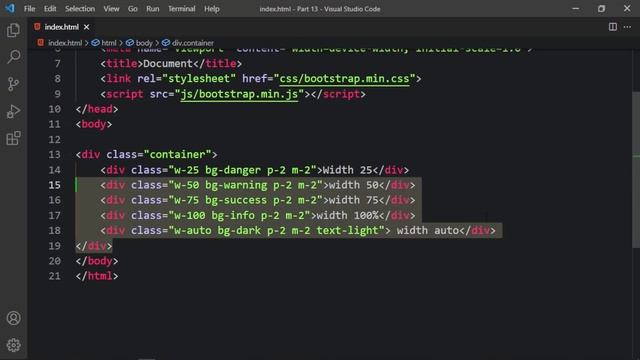Click the body breadcrumb segment

pos(144,43)
